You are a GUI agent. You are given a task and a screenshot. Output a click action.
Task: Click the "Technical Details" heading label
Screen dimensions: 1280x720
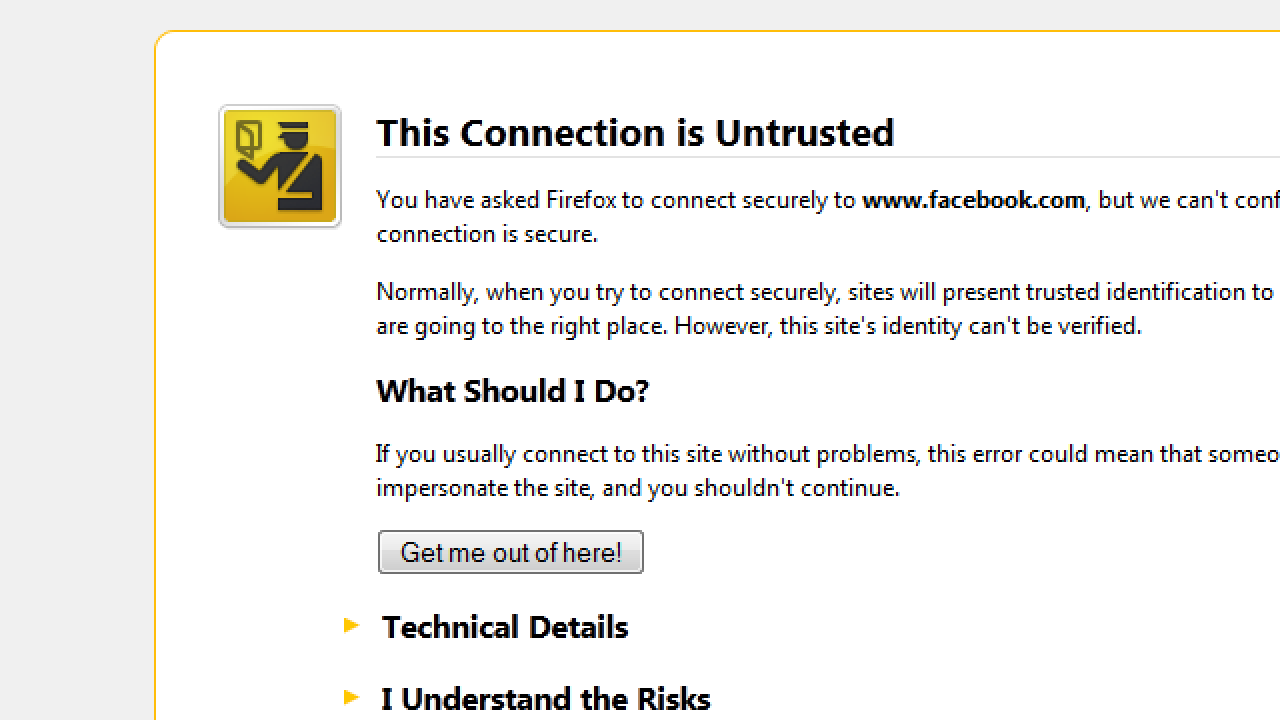coord(505,627)
